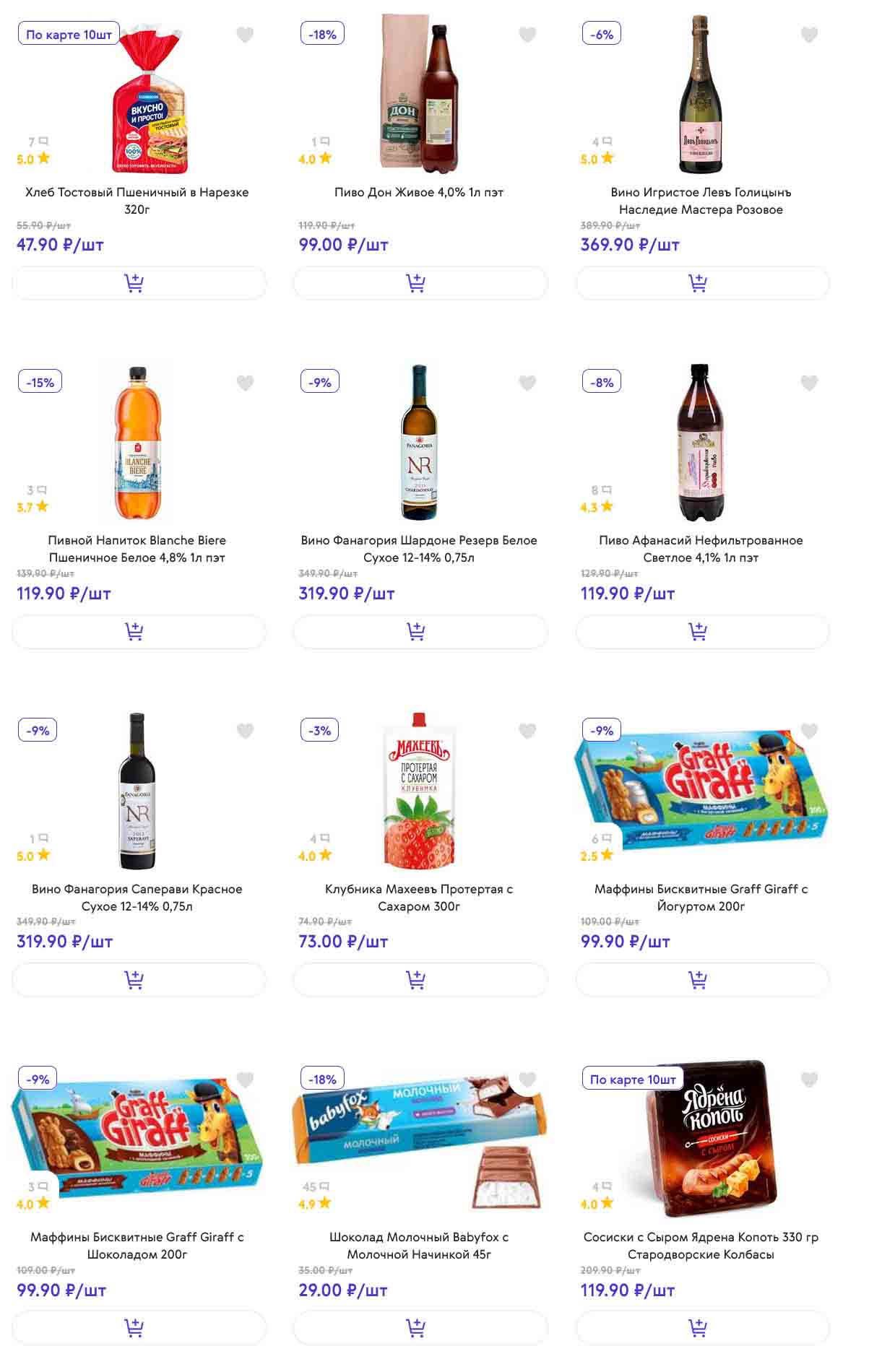Open Пиво Афанасий Нефильтрованное product title
Screen dimensions: 869x1372
701,549
